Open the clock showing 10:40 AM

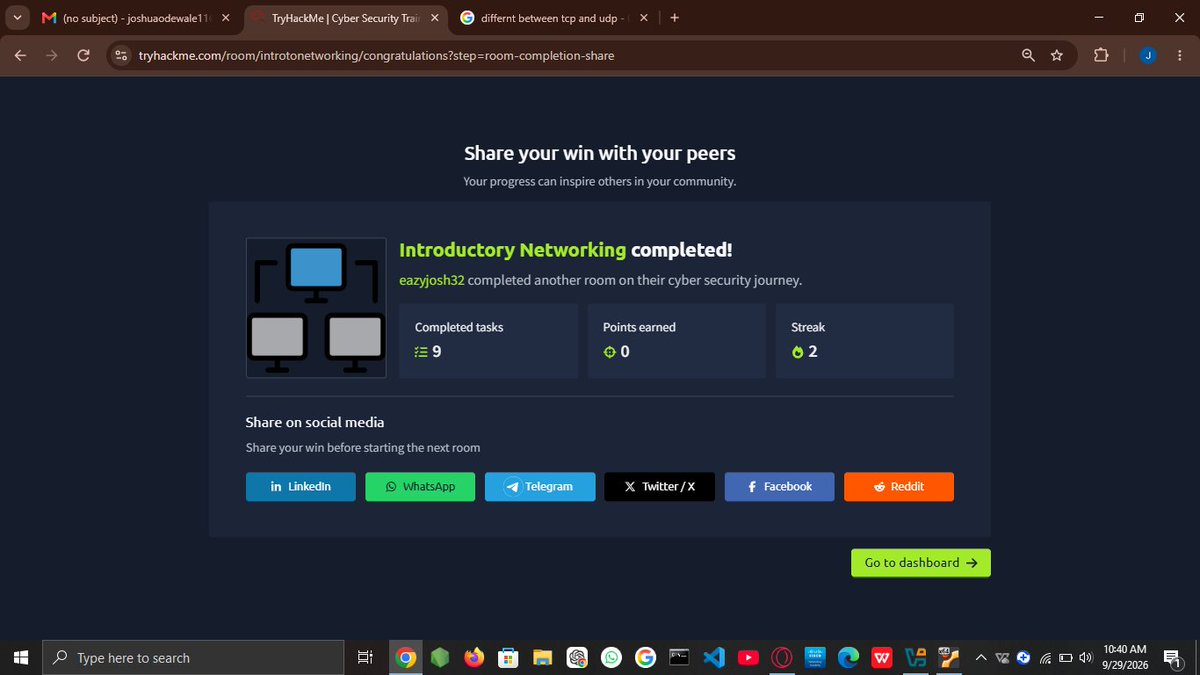(1124, 657)
